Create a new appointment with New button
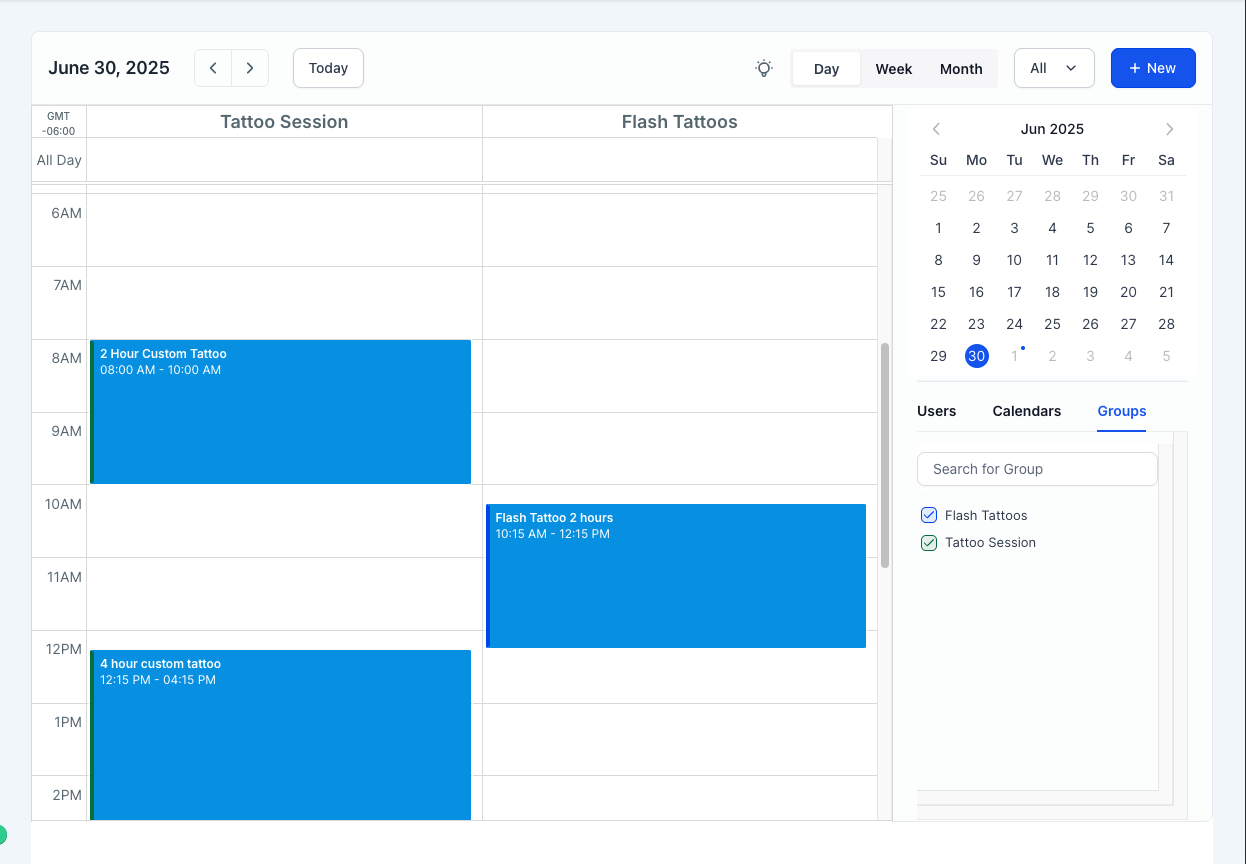The image size is (1246, 864). (x=1153, y=68)
